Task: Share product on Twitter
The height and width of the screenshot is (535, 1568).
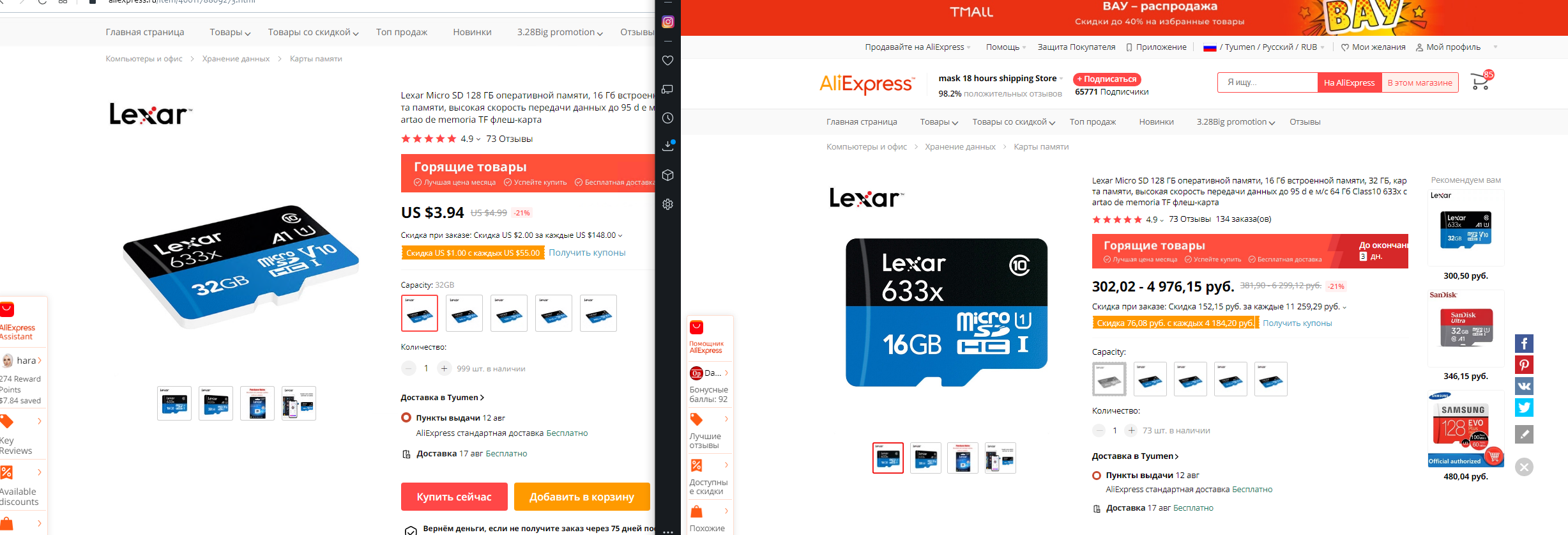Action: point(1524,408)
